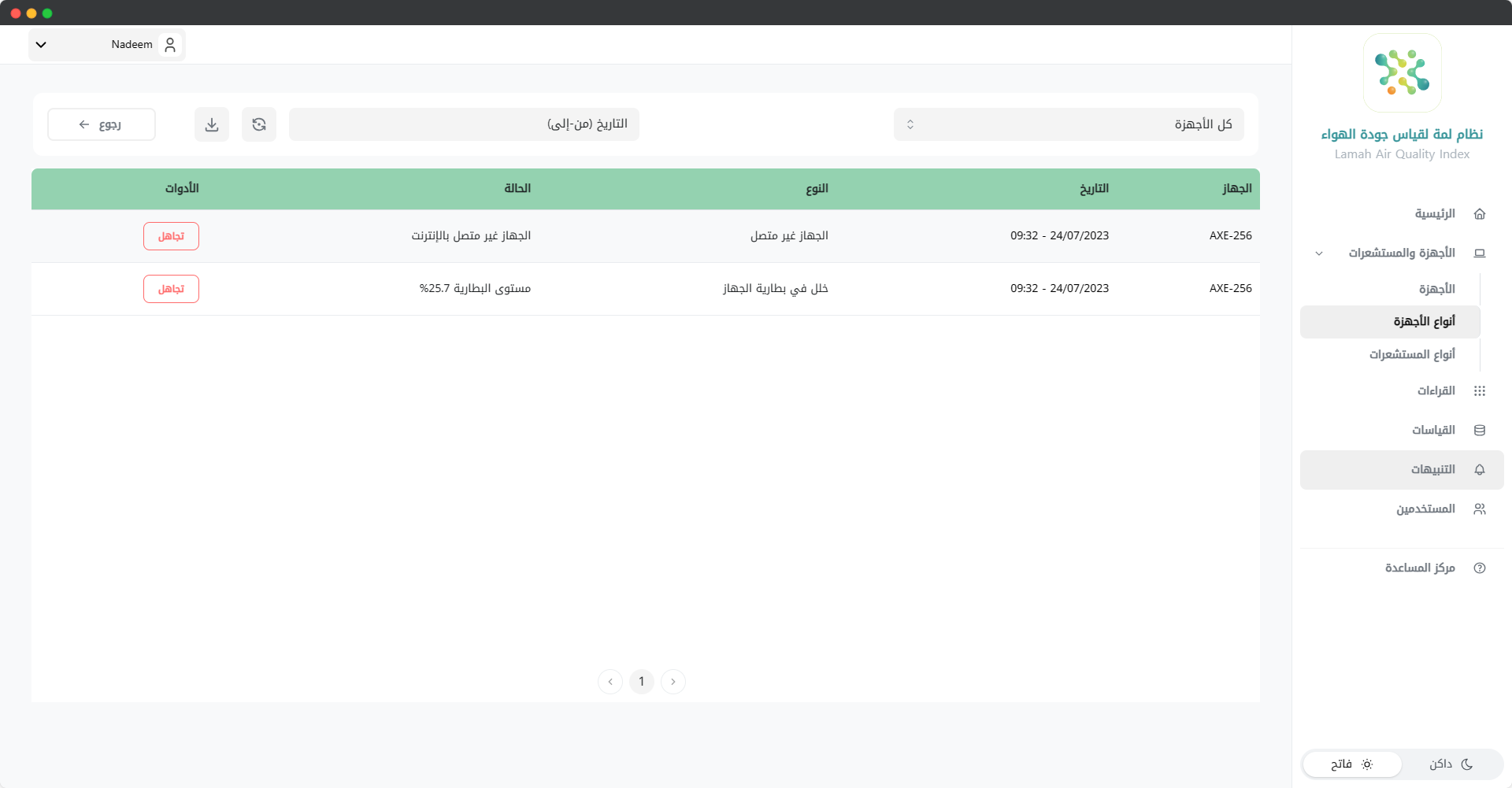Click AXE-256 in the الجهاز غير متصل row

[x=1231, y=236]
